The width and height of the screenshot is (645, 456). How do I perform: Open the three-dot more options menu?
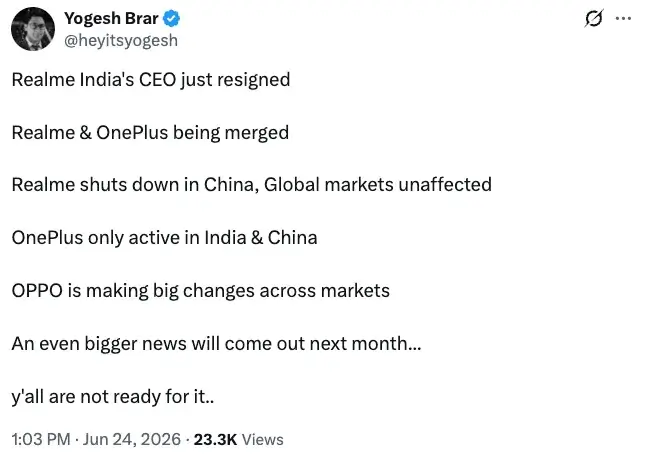pos(623,19)
